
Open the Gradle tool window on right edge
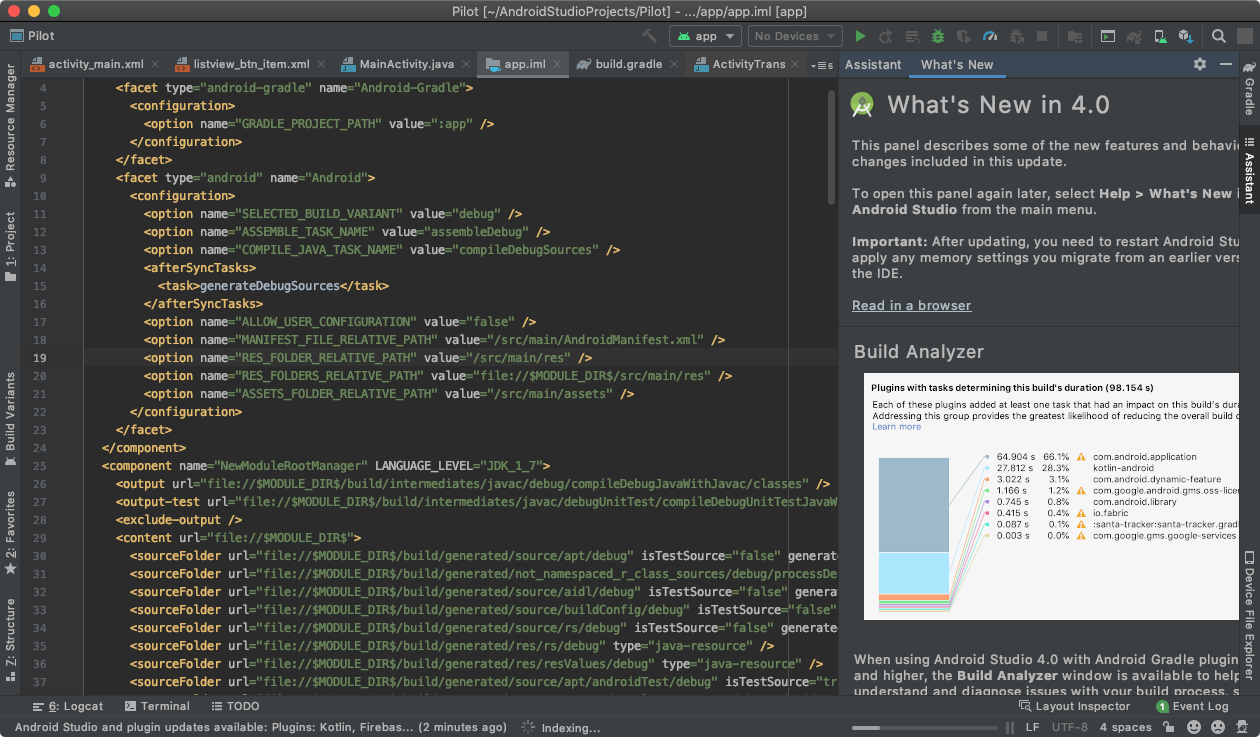1249,88
